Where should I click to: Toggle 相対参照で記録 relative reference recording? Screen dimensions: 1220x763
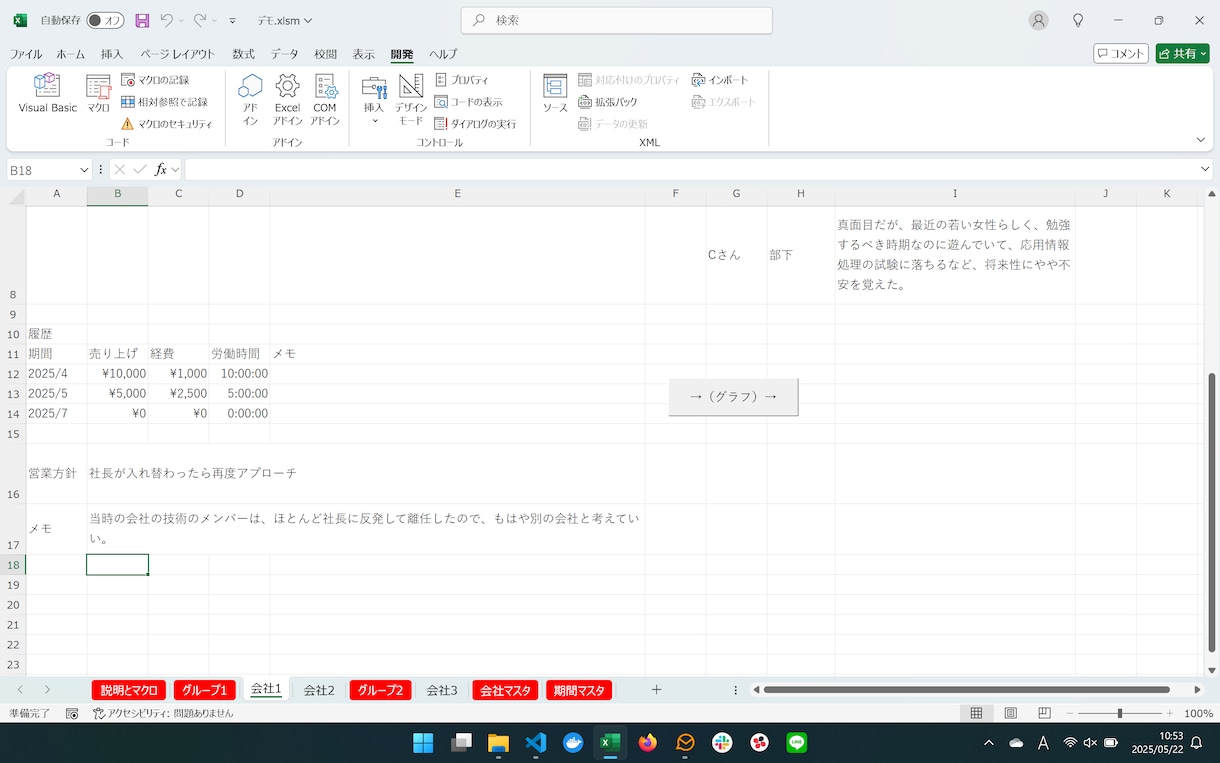point(164,102)
